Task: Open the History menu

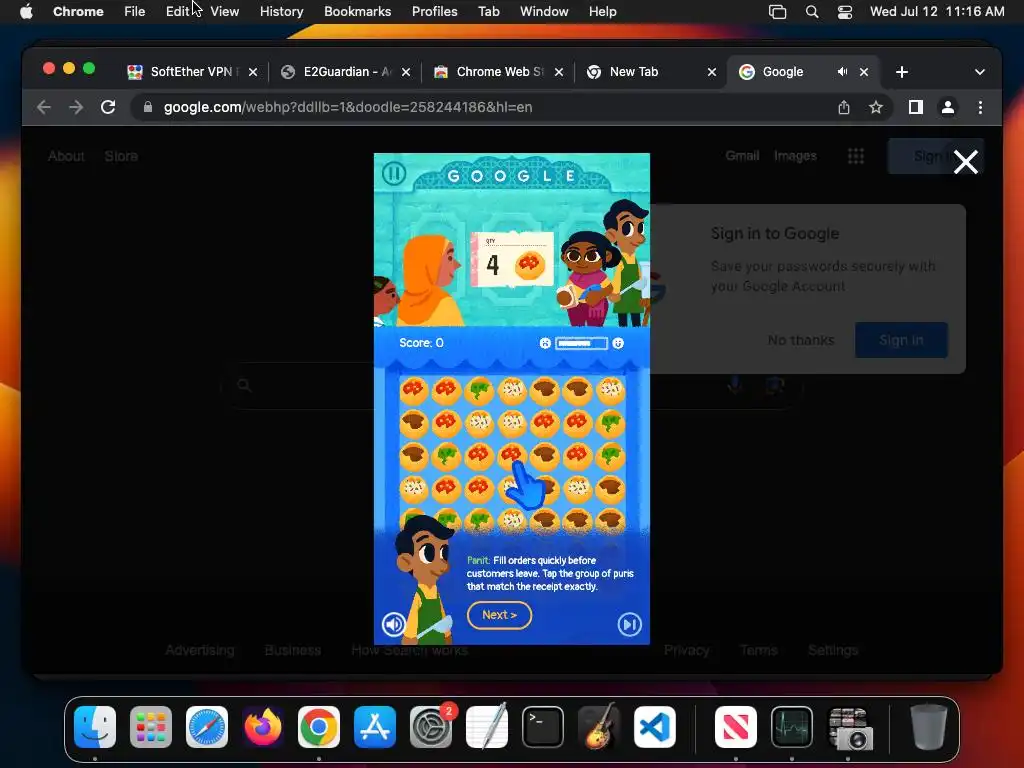Action: [281, 12]
